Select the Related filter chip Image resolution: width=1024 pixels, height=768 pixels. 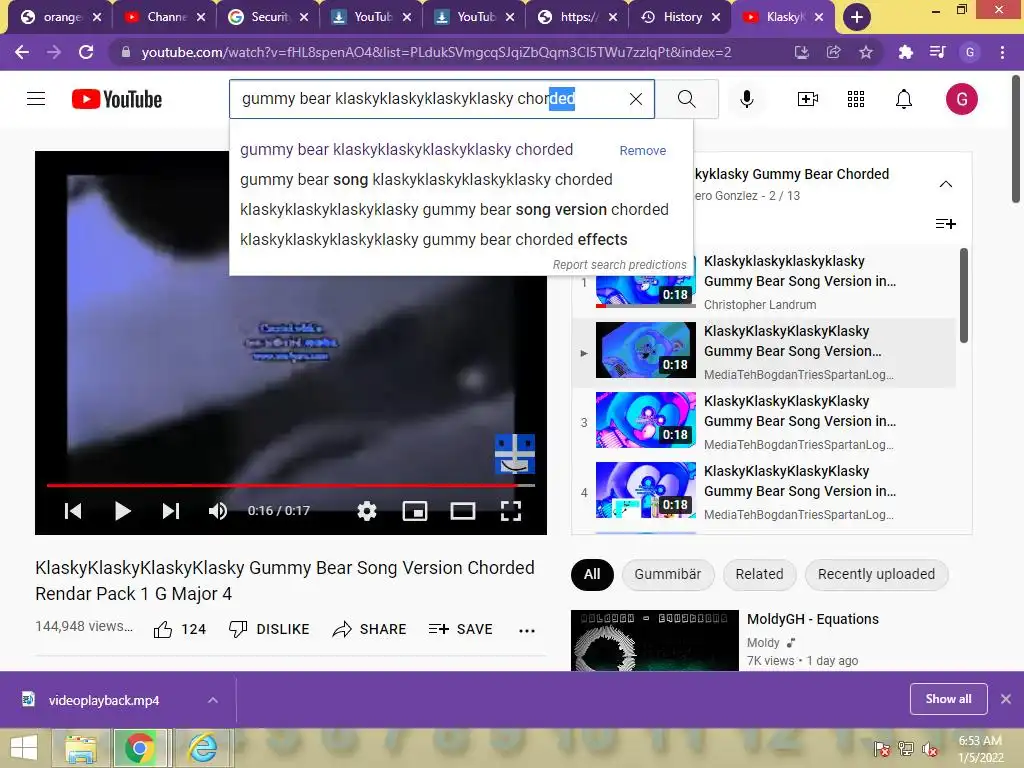tap(759, 574)
